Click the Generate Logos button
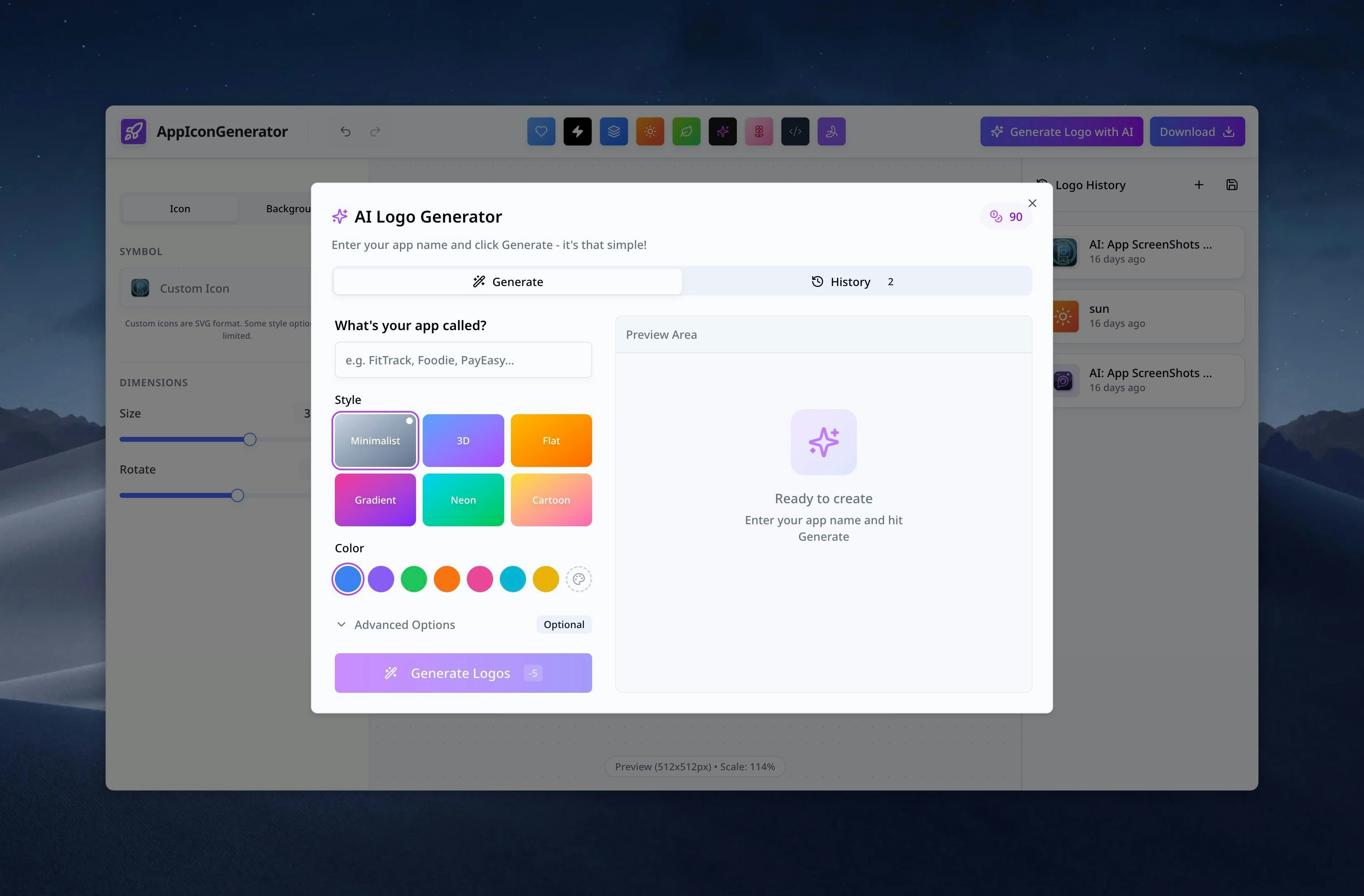The width and height of the screenshot is (1364, 896). coord(463,673)
